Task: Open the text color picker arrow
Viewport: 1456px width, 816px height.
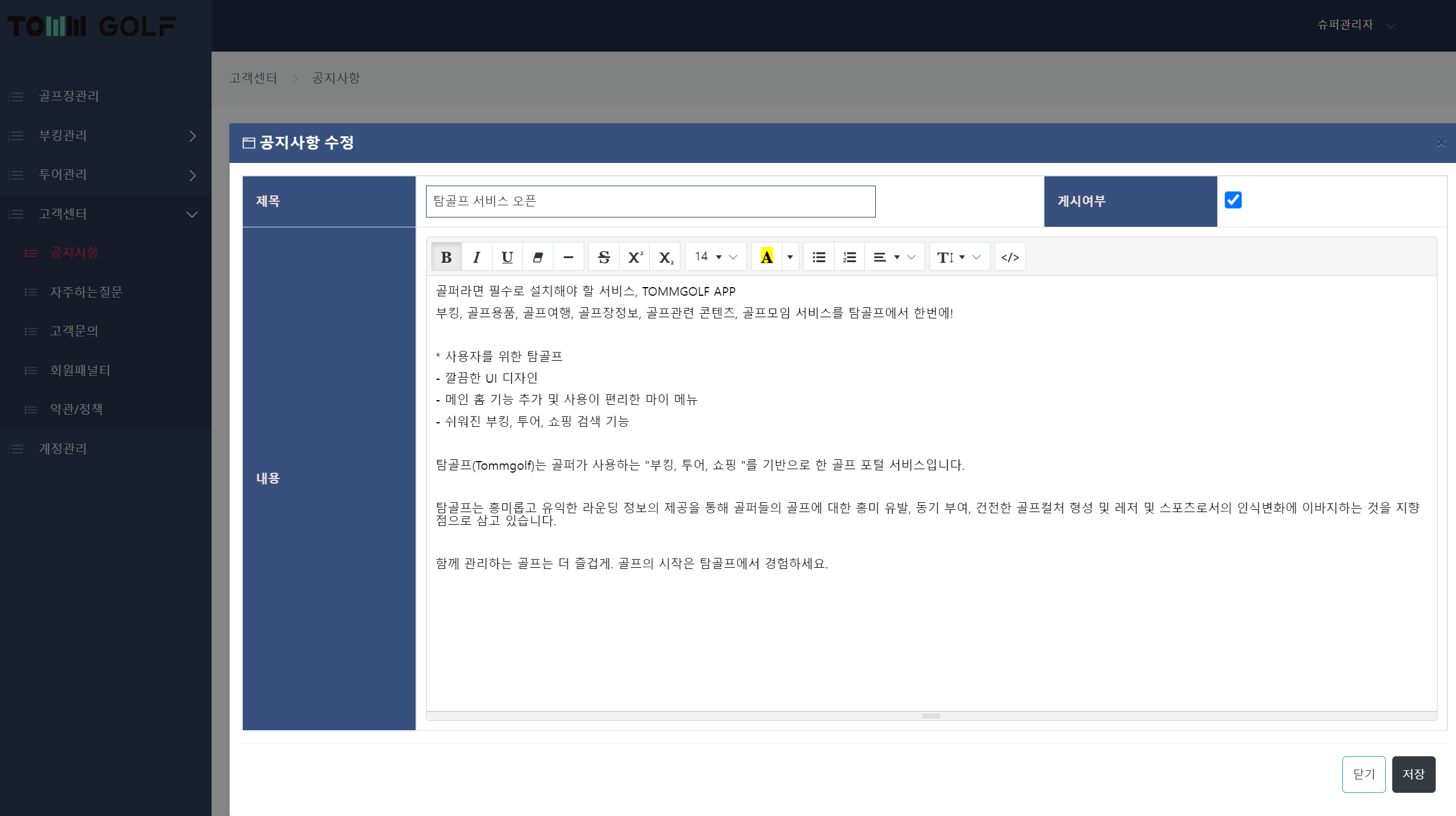Action: point(790,257)
